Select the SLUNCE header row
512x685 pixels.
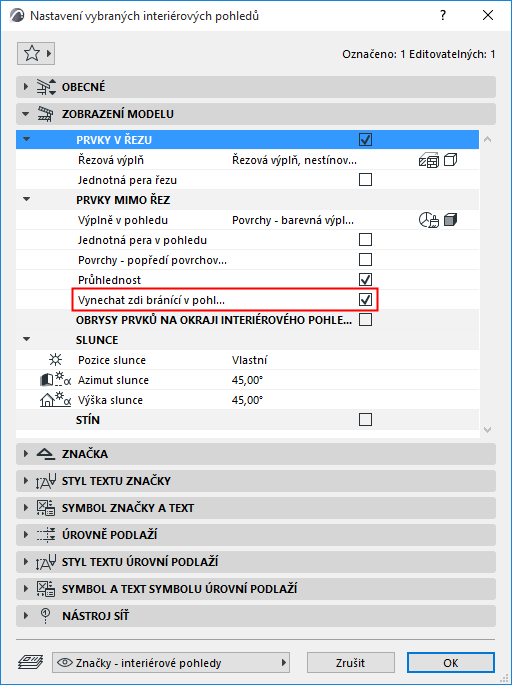(x=247, y=339)
